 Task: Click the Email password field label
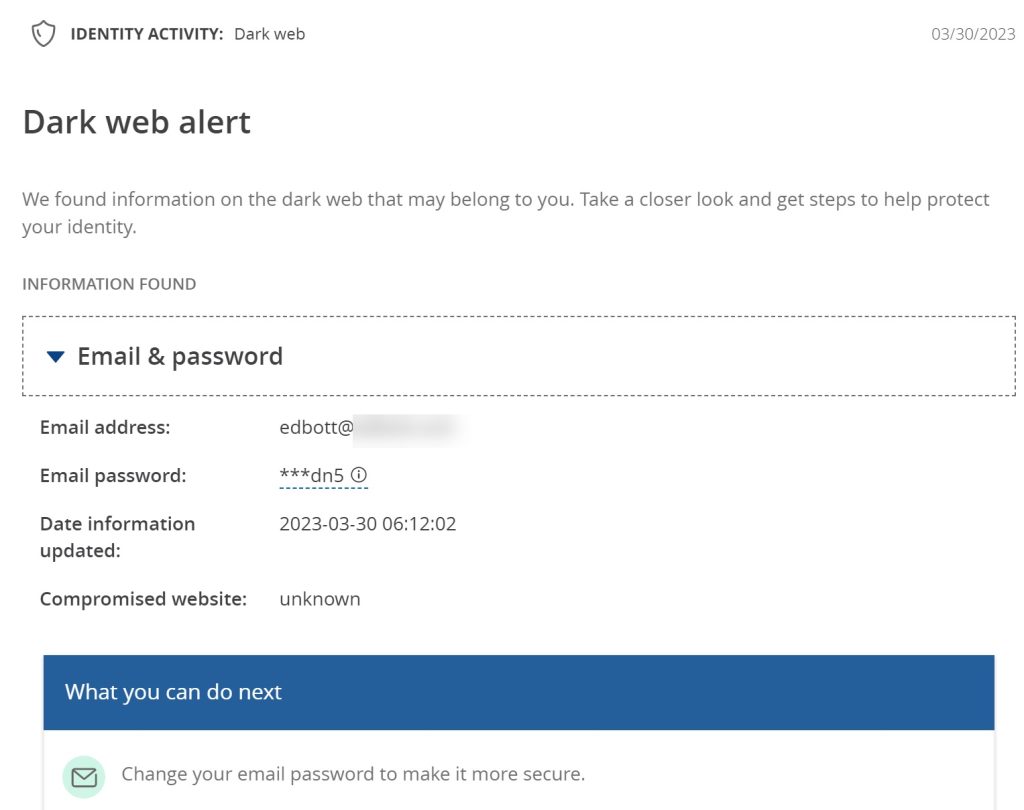point(113,476)
